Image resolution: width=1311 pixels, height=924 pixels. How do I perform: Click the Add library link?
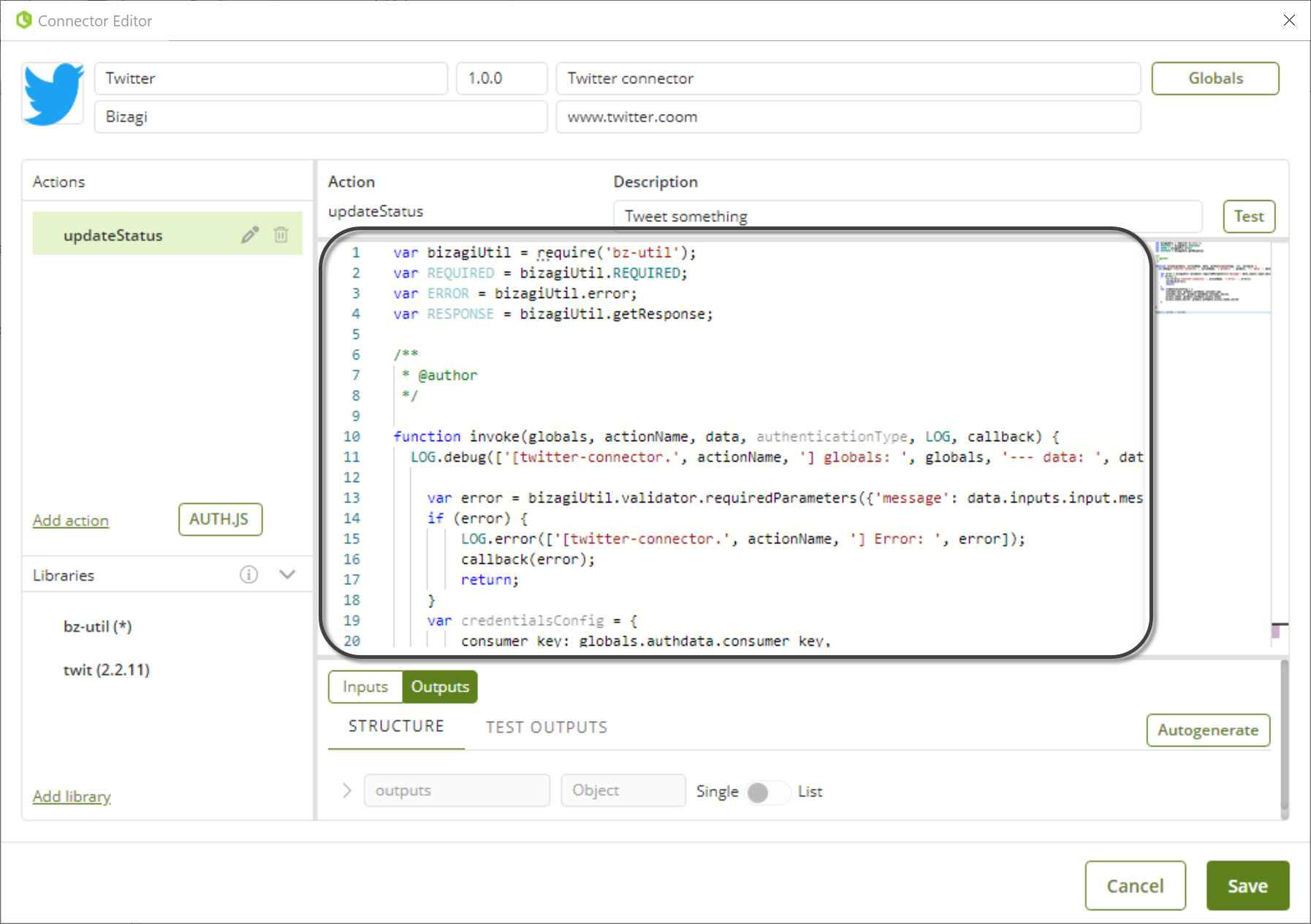[72, 796]
